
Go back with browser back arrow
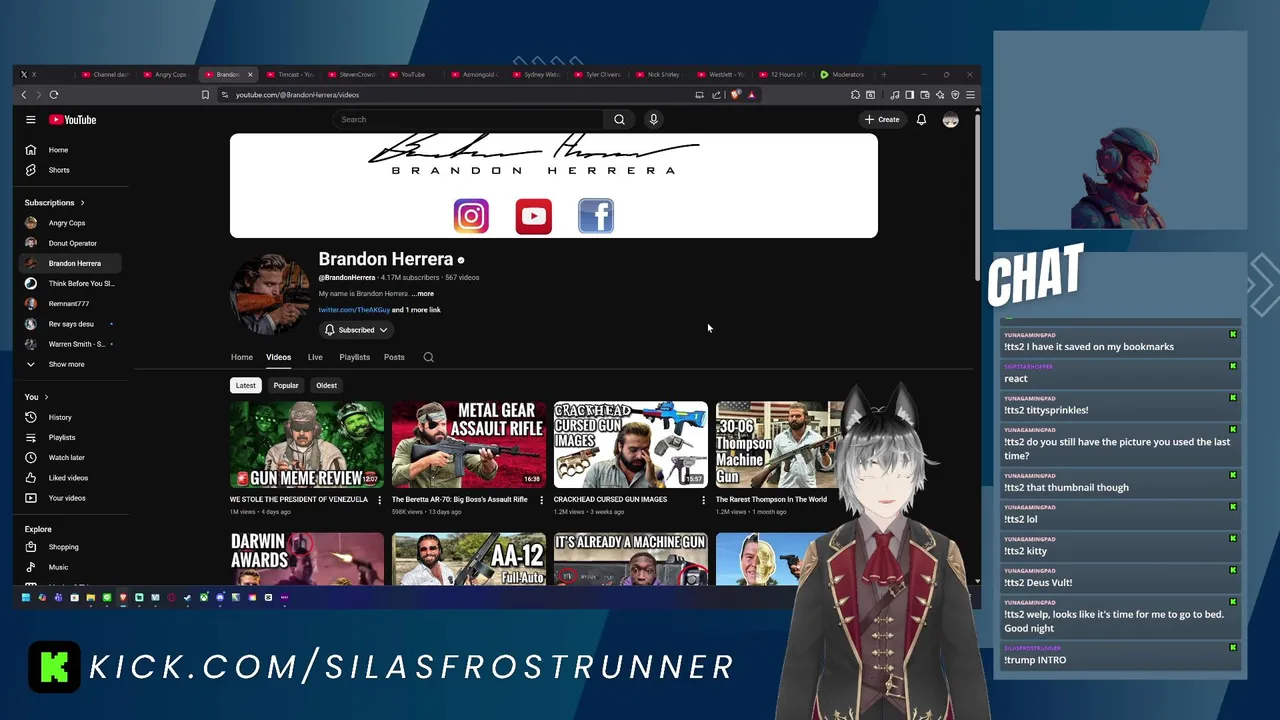[x=24, y=95]
